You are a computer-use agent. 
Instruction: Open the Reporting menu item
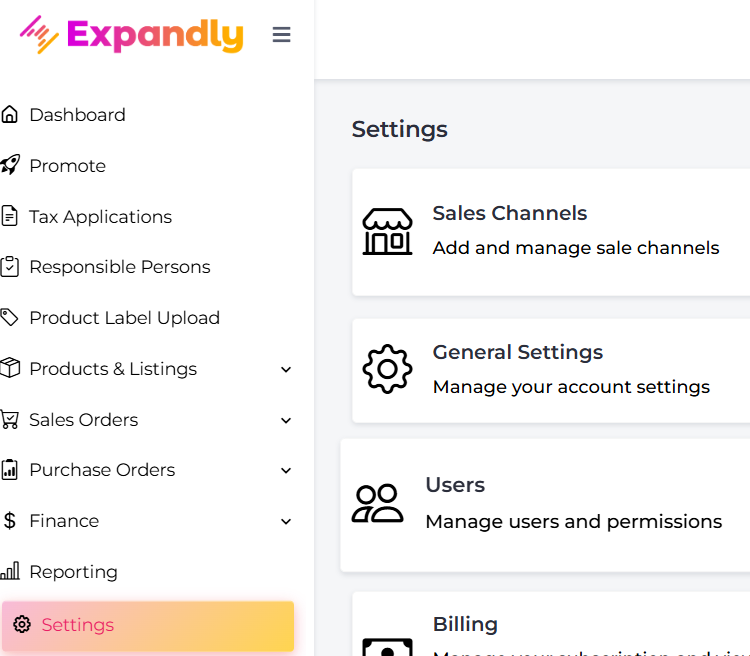[x=74, y=572]
